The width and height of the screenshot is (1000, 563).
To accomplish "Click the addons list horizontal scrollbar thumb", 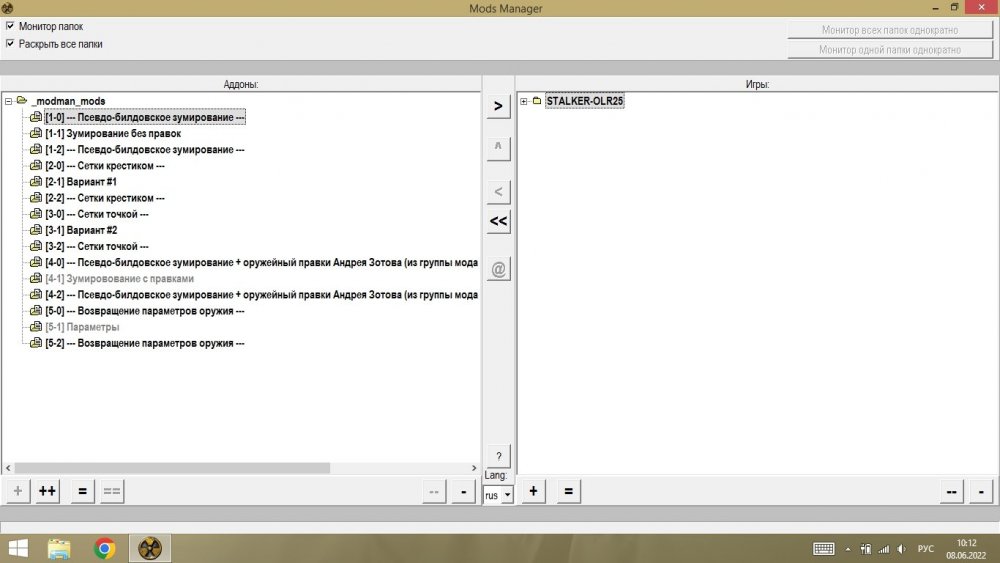I will 172,468.
